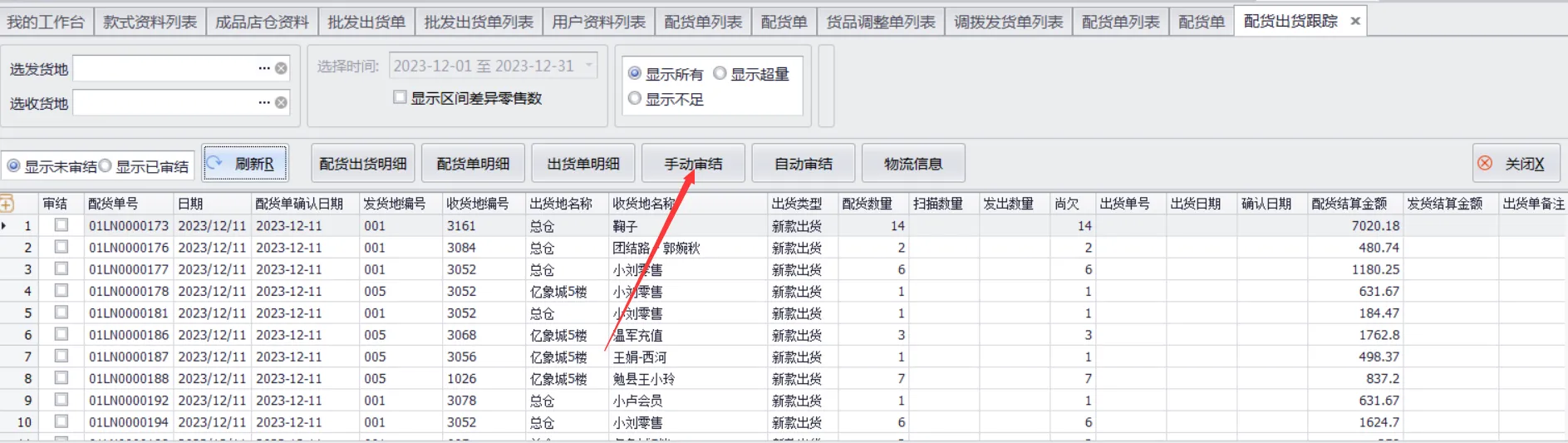This screenshot has width=1568, height=443.
Task: Check 审结 box for order 01LN0000187
Action: (61, 356)
